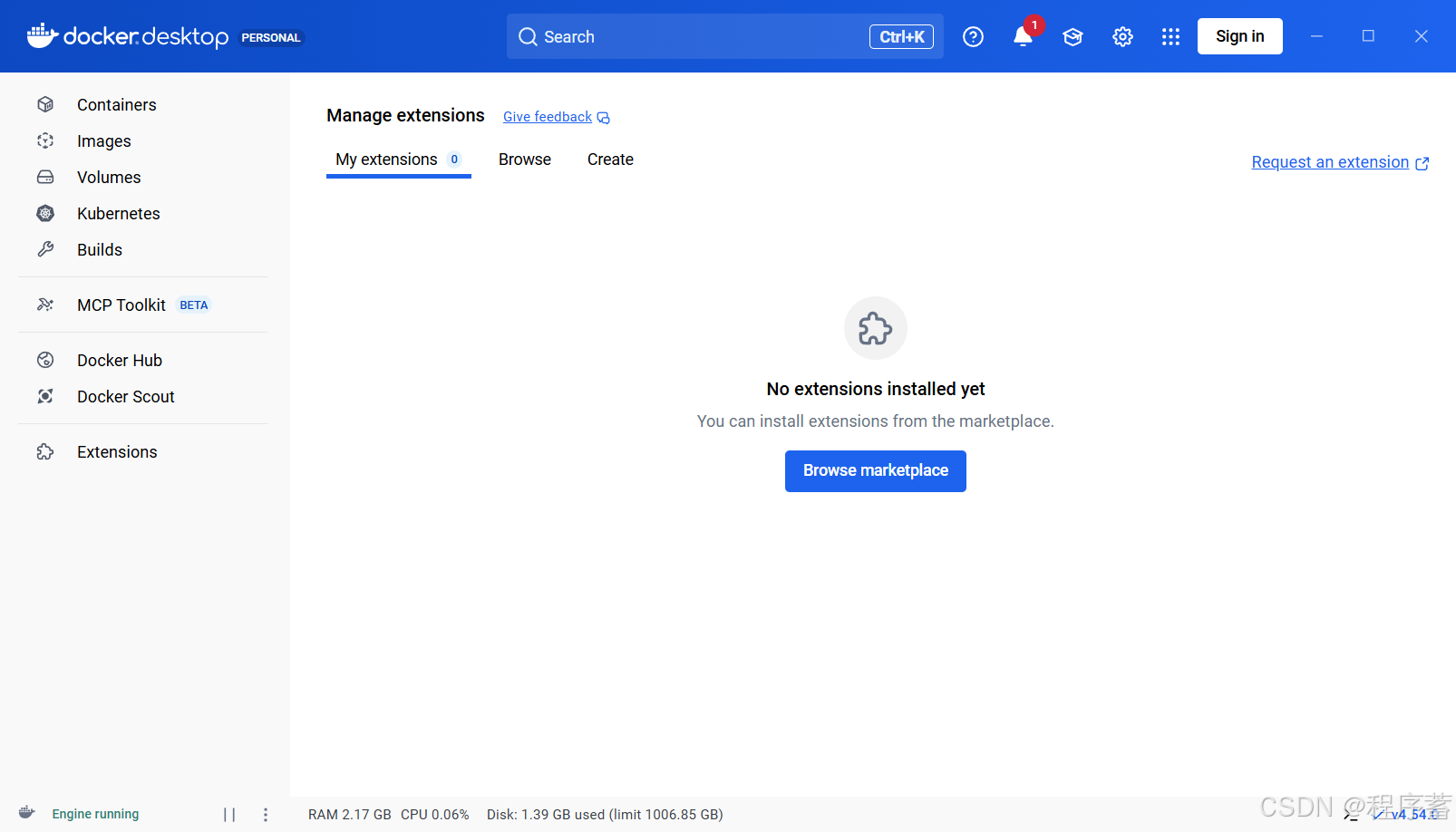Click the Volumes drive icon
This screenshot has width=1456, height=832.
45,177
